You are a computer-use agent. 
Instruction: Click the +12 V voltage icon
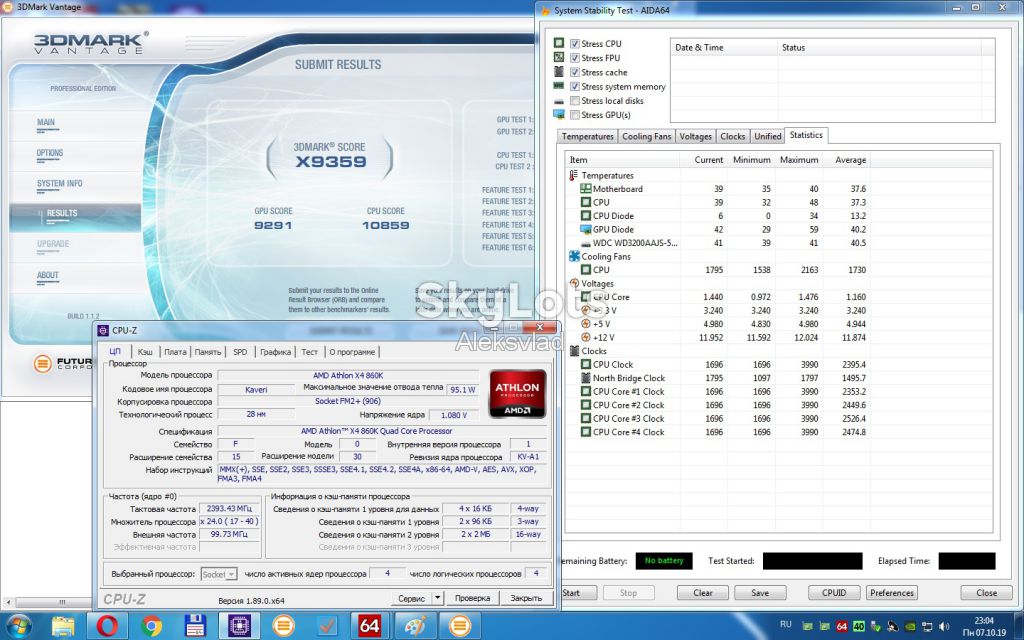click(x=586, y=337)
